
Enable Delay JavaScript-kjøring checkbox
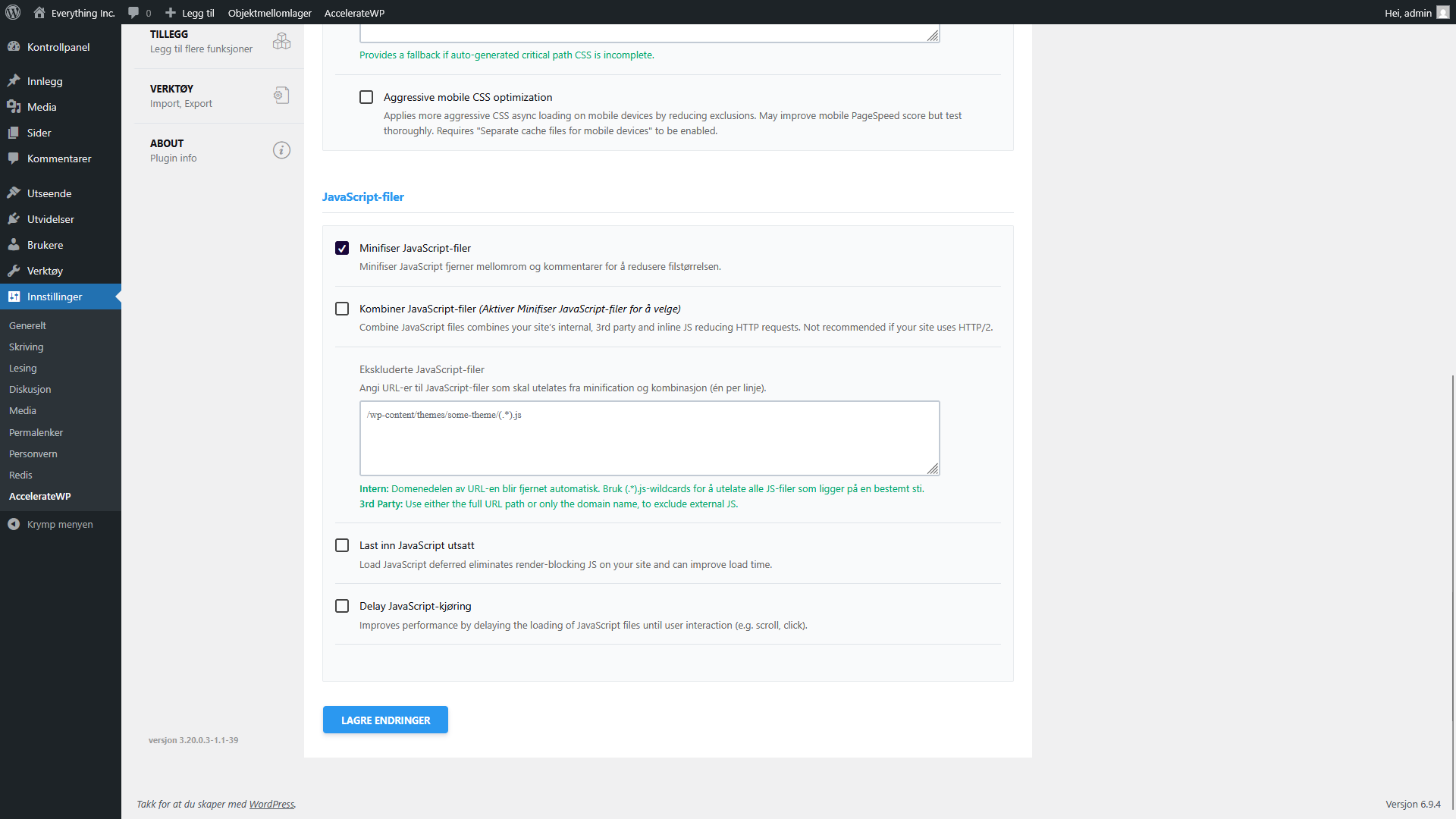coord(342,606)
